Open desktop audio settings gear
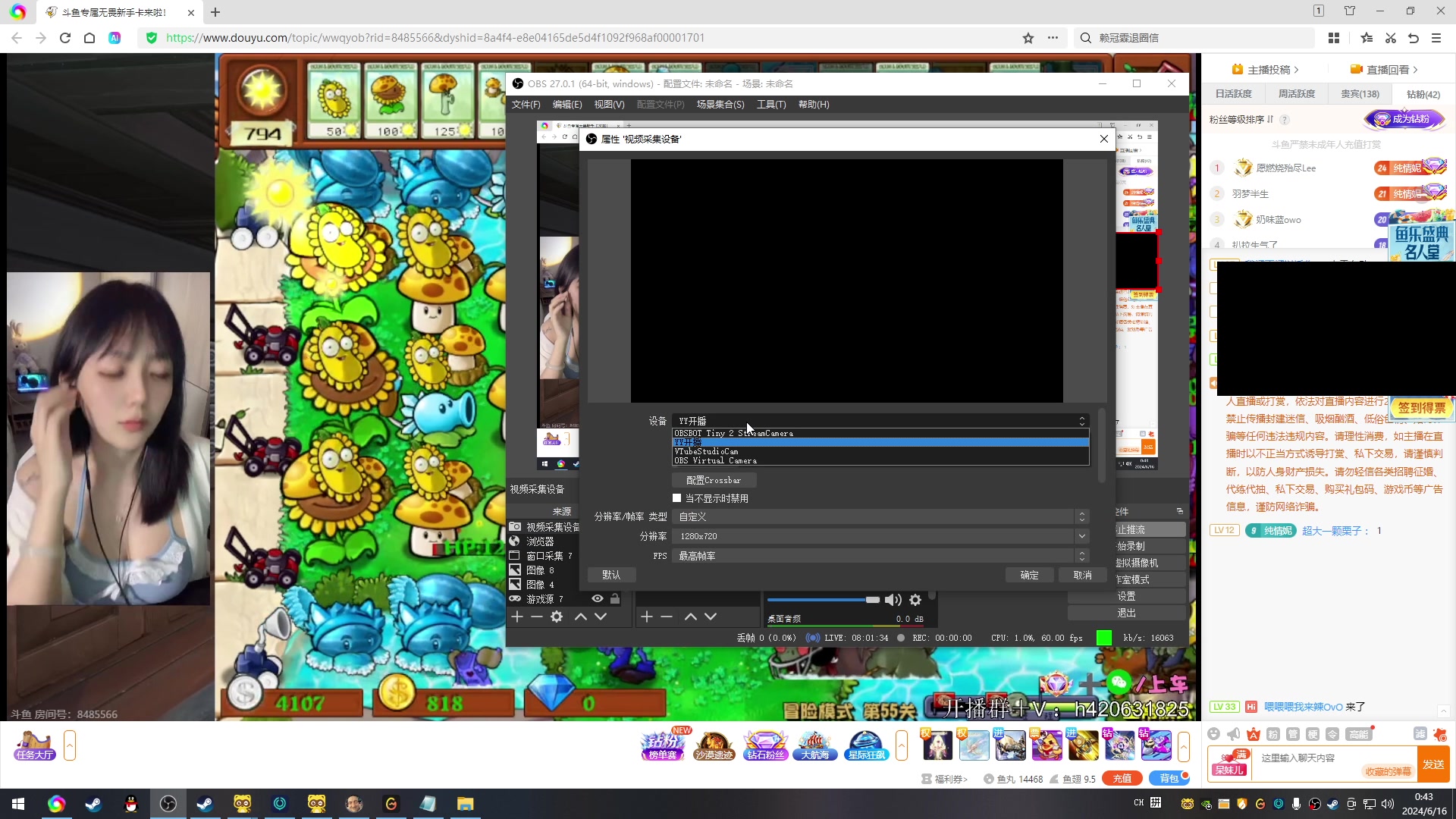The width and height of the screenshot is (1456, 819). [915, 600]
